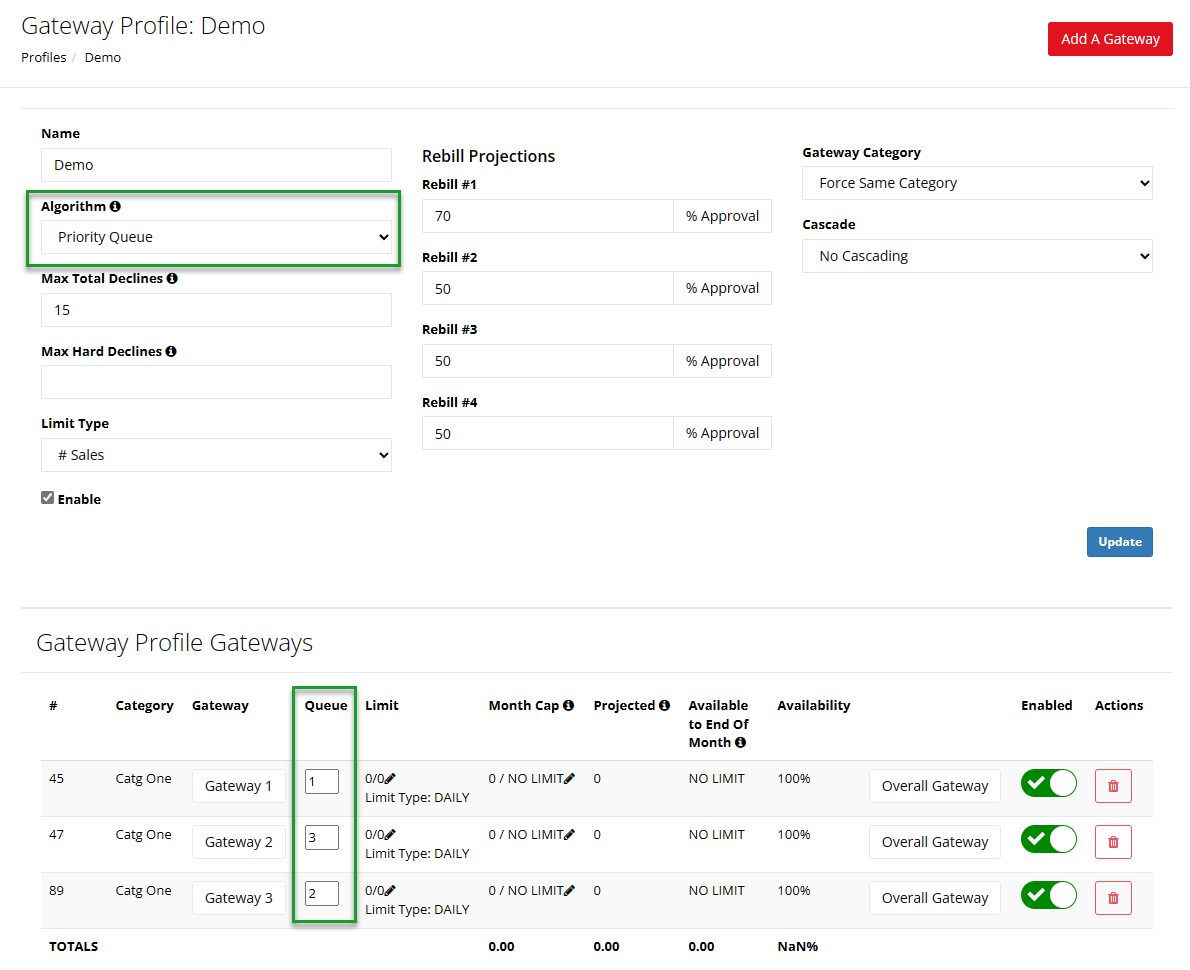Disable the Gateway 1 enabled switch
Image resolution: width=1190 pixels, height=970 pixels.
coord(1048,784)
